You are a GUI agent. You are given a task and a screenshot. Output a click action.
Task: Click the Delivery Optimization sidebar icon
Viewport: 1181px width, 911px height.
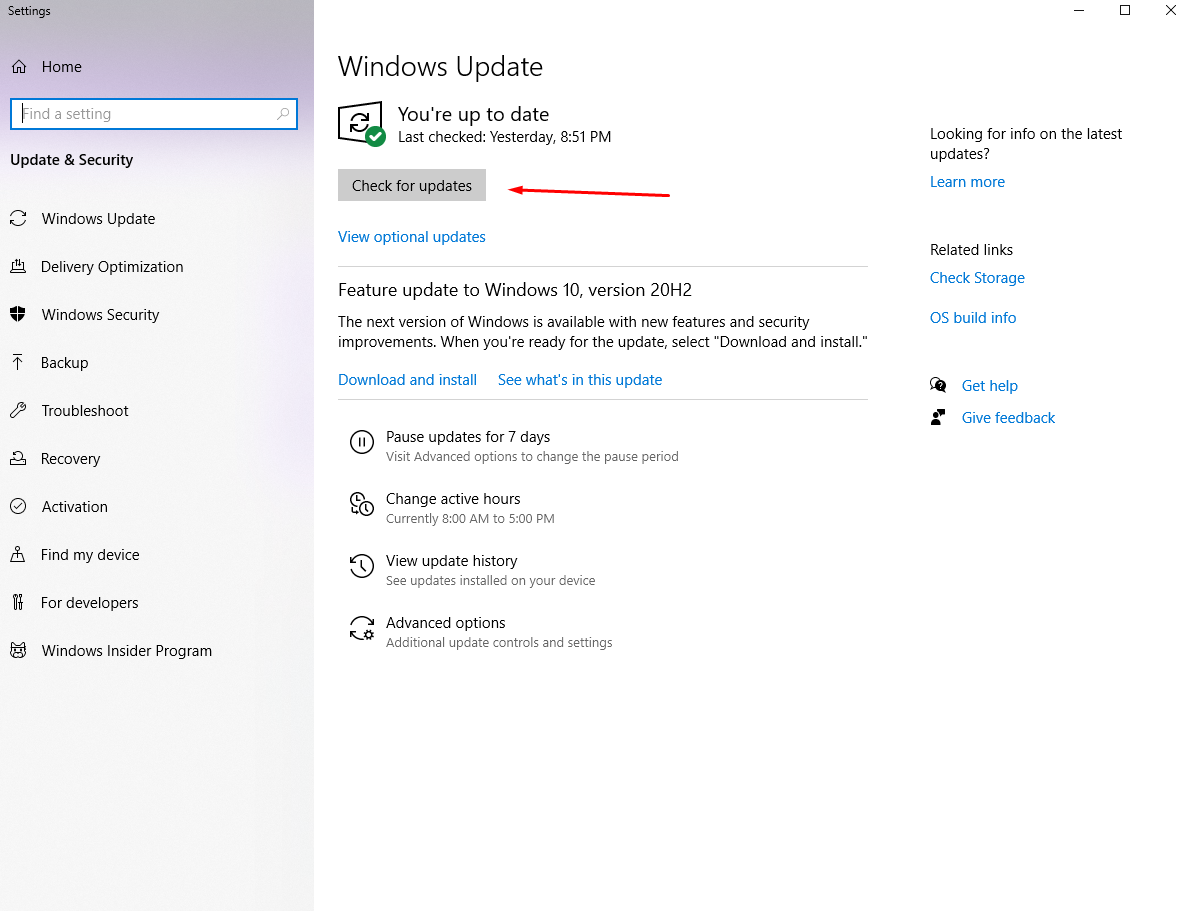point(18,267)
